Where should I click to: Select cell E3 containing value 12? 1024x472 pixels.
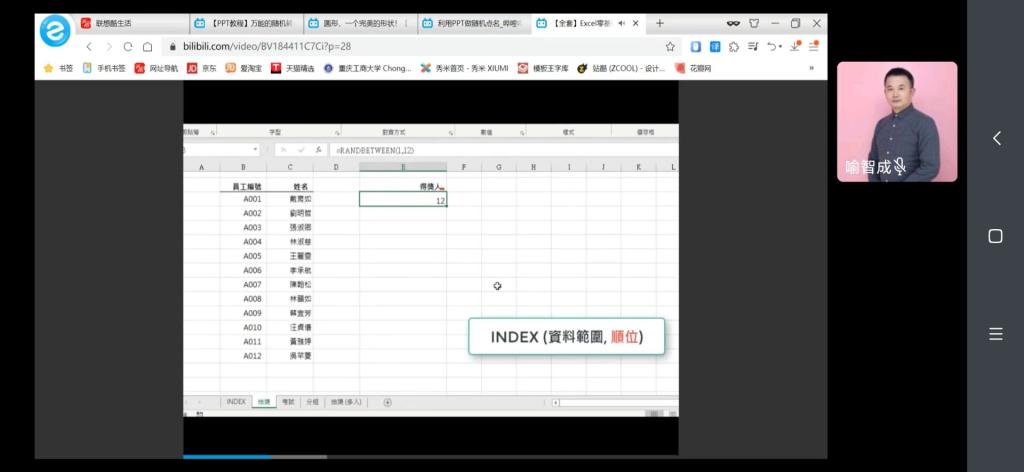[x=402, y=200]
